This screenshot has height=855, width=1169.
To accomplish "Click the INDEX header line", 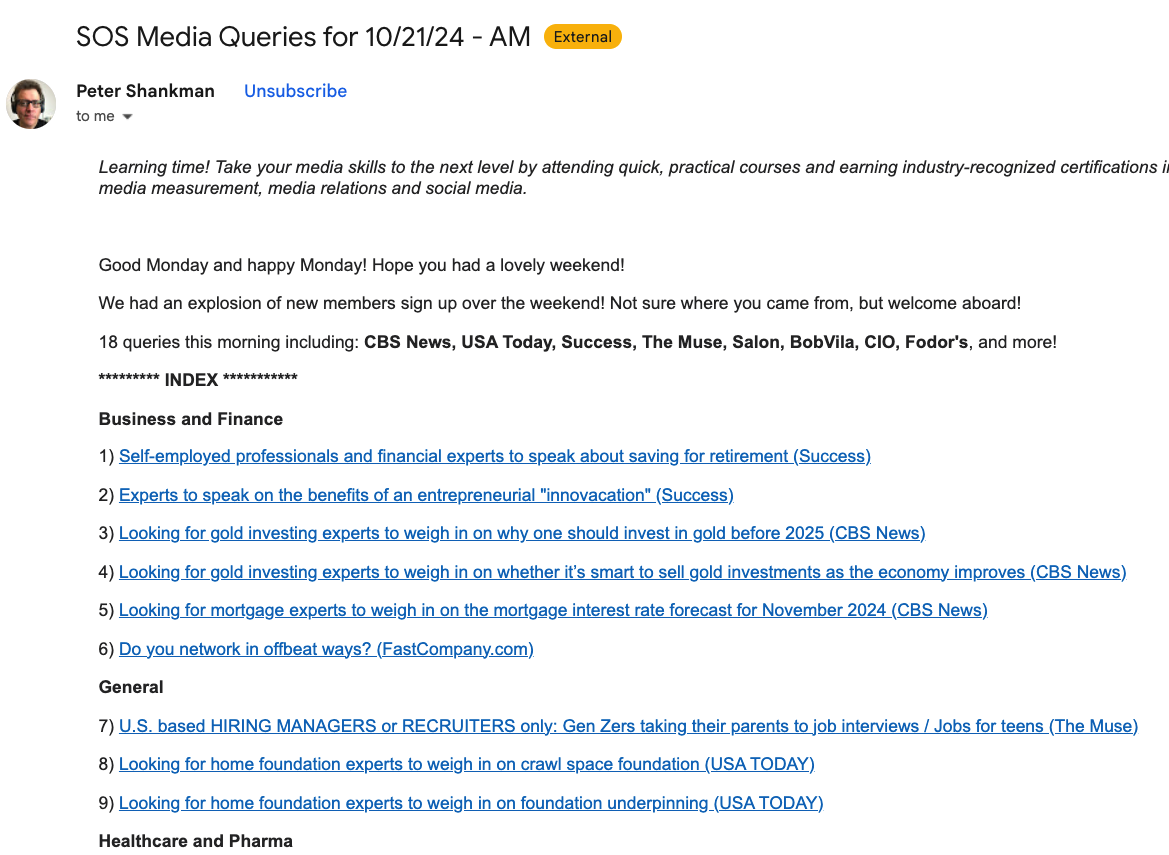I will 198,380.
